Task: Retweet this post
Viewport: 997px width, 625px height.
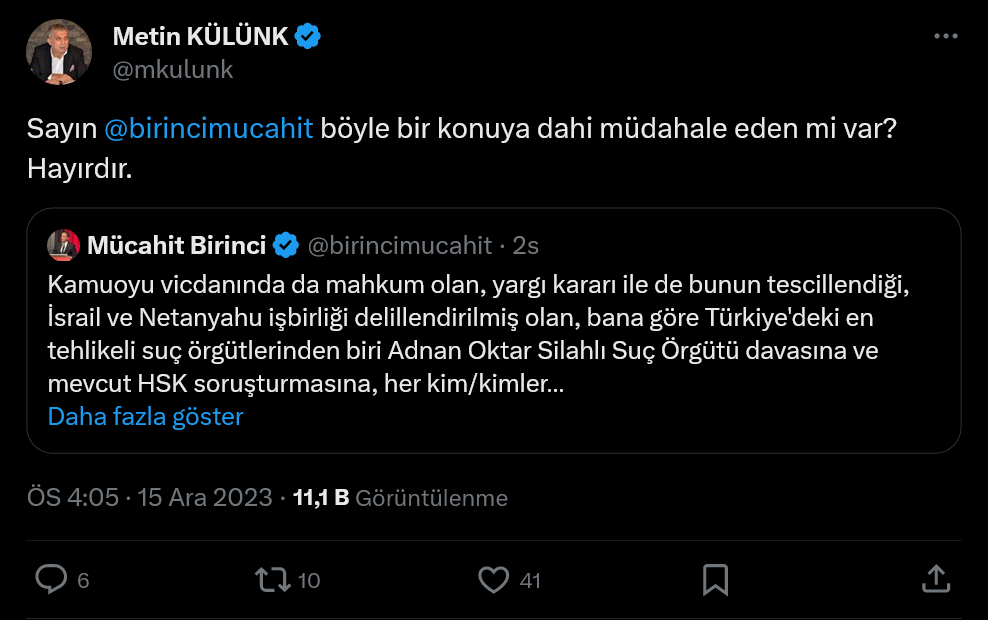Action: (x=272, y=580)
